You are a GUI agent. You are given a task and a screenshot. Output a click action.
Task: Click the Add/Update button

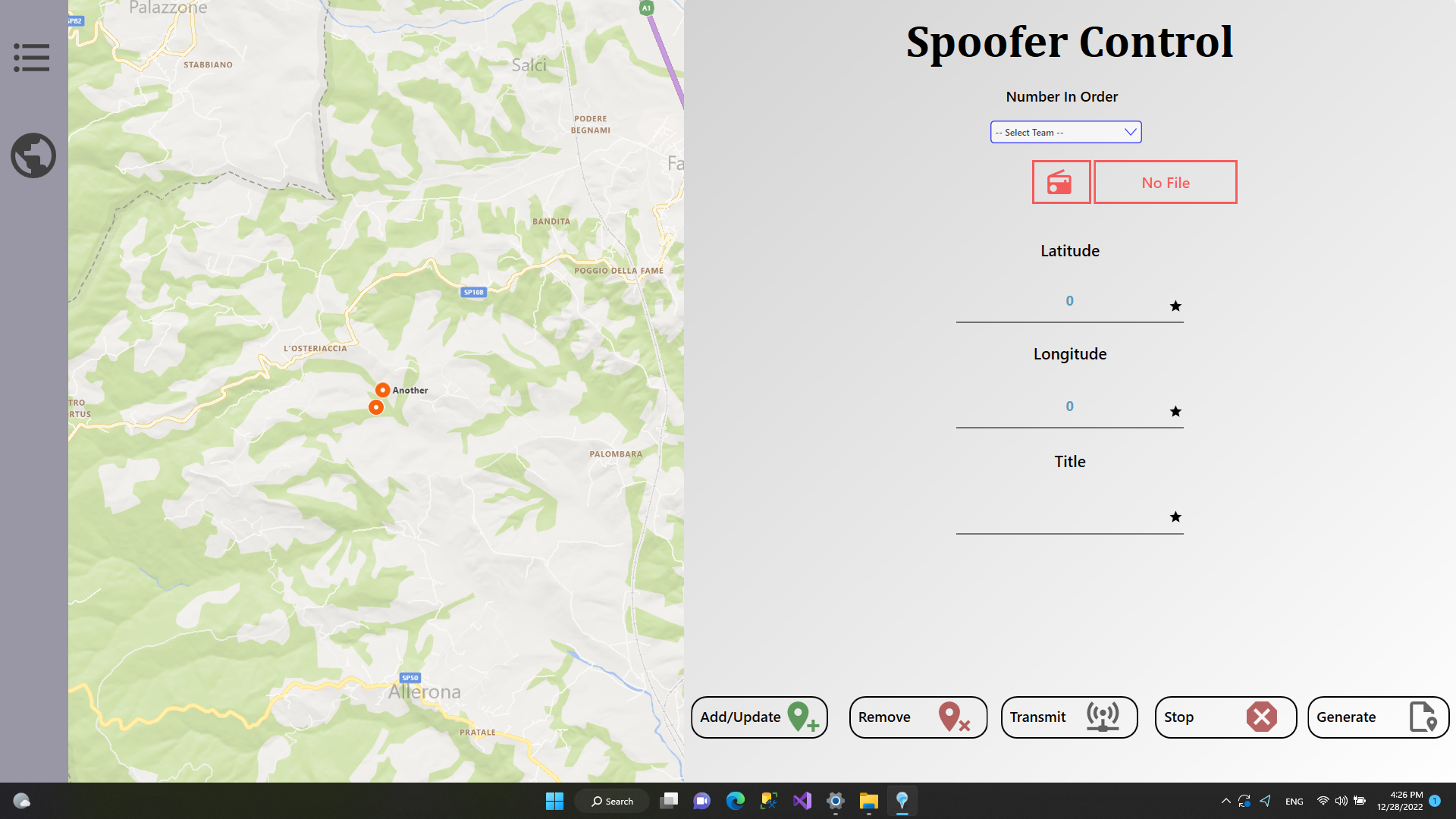tap(759, 717)
